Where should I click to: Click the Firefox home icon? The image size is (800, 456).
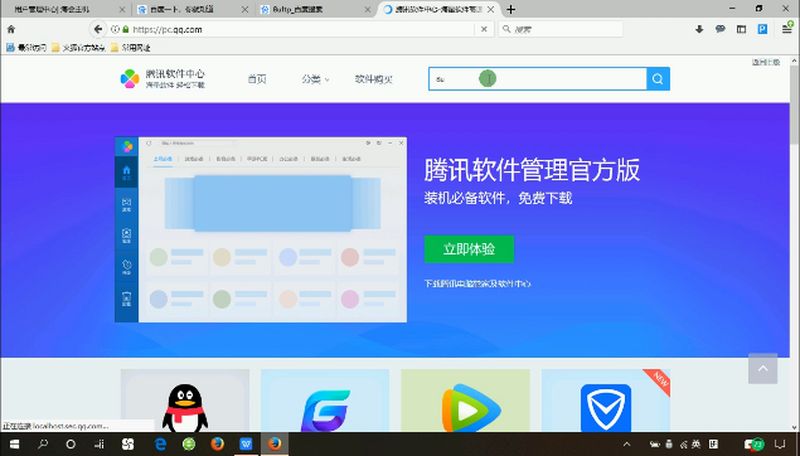click(x=11, y=30)
